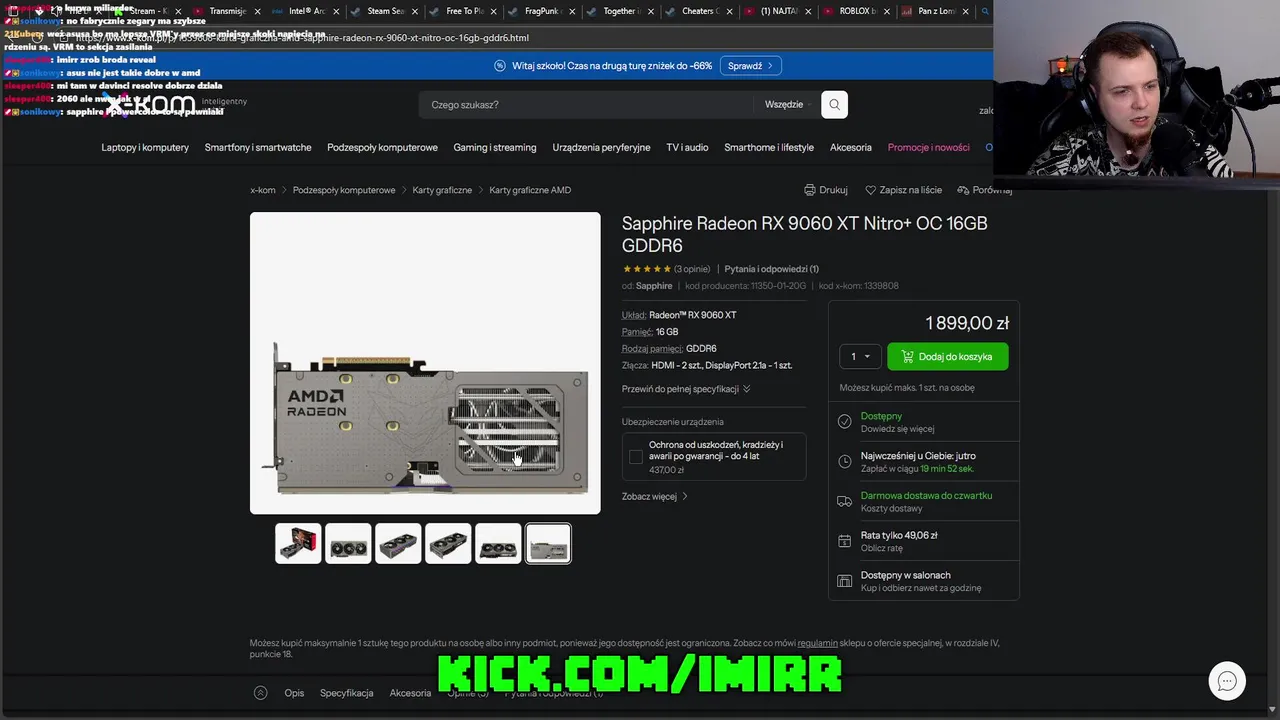Select the second thumbnail showing front fans
The width and height of the screenshot is (1280, 720).
tap(348, 544)
